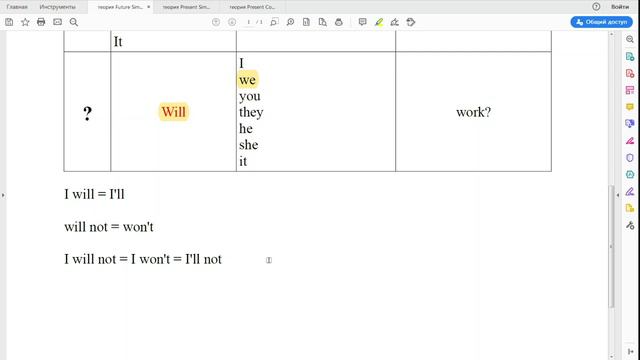Click the pronoun he in the table

246,129
